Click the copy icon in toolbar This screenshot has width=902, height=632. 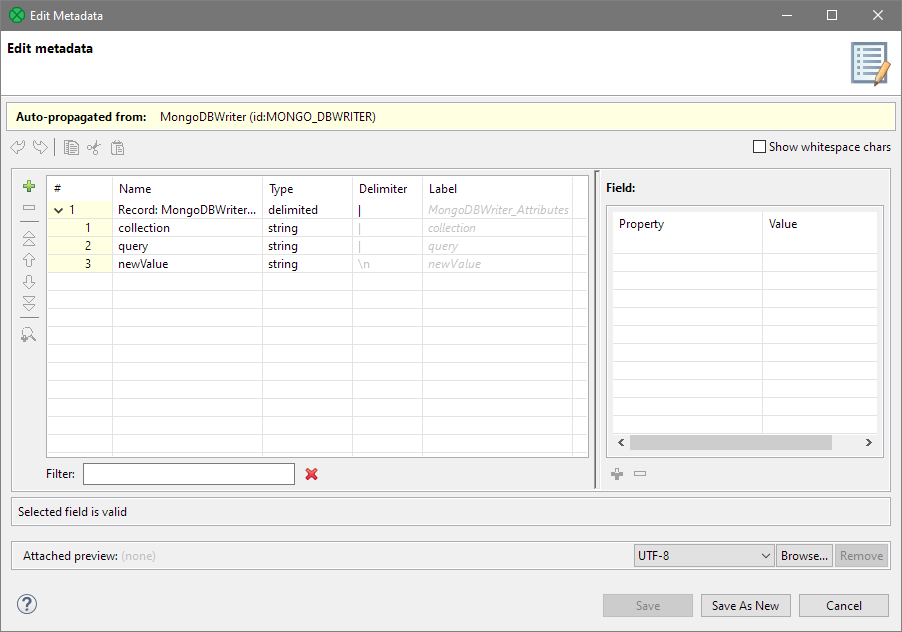[71, 148]
